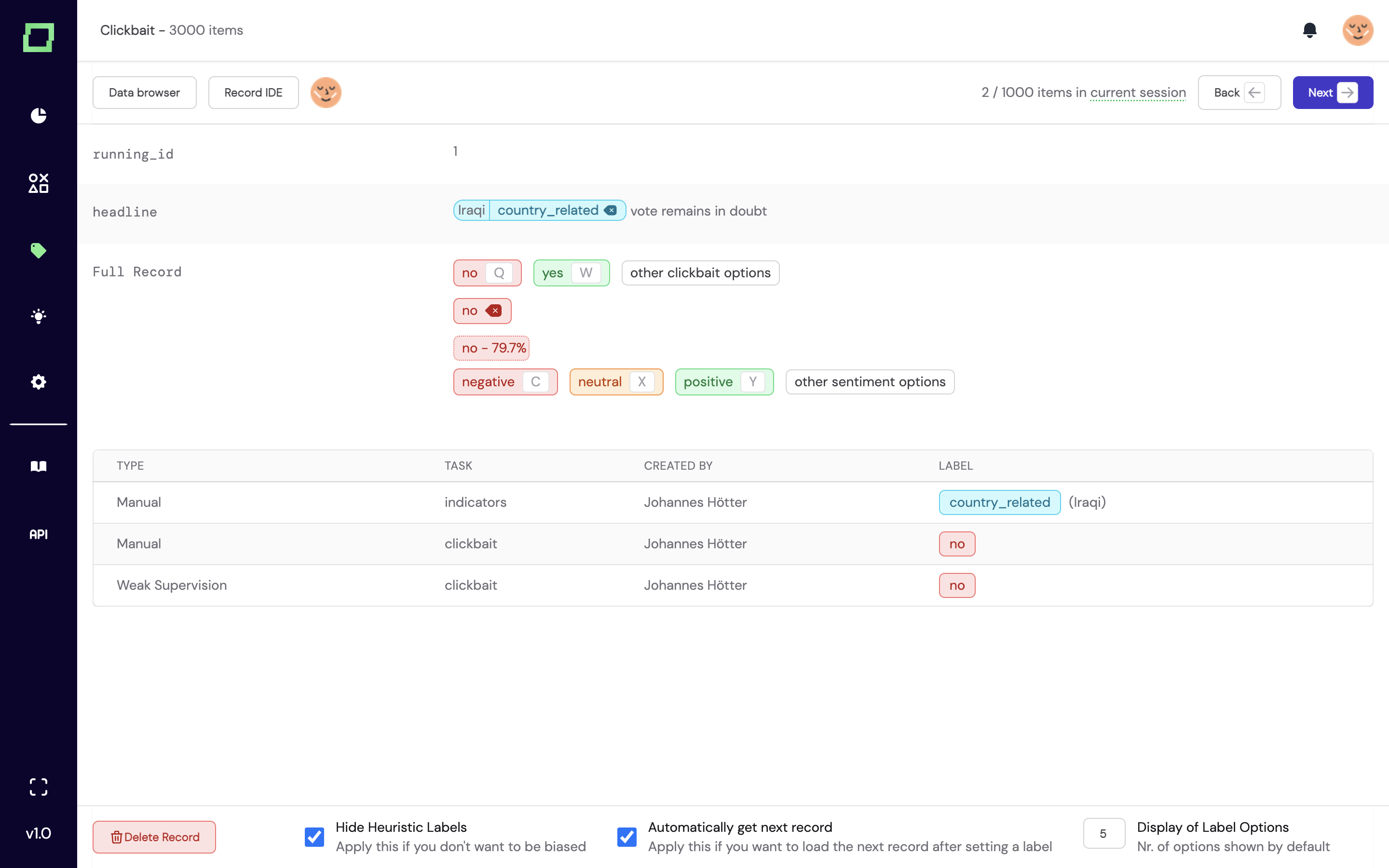The width and height of the screenshot is (1389, 868).
Task: Open the shapes data browser sidebar icon
Action: tap(39, 183)
